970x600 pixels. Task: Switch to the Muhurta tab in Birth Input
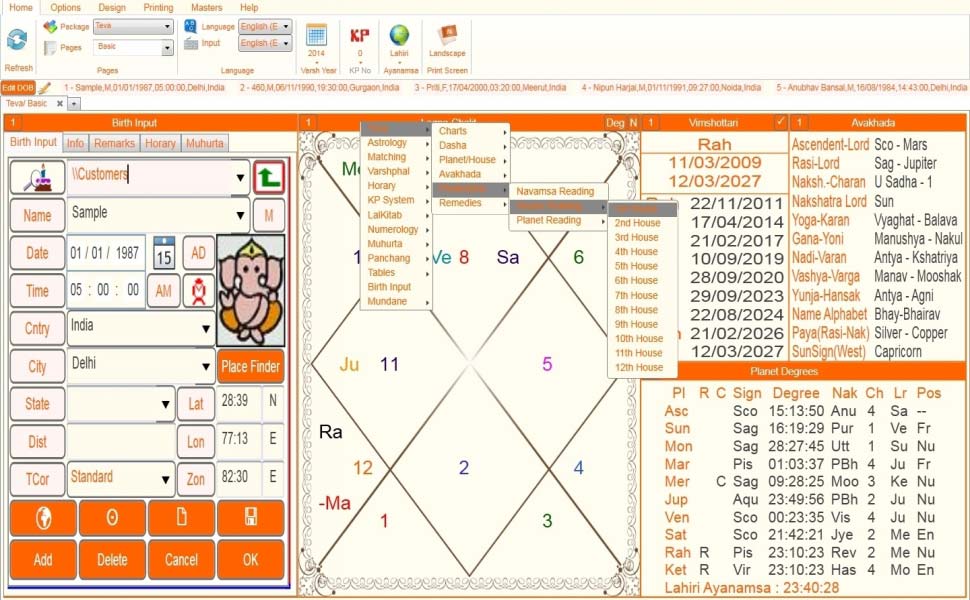pos(205,143)
